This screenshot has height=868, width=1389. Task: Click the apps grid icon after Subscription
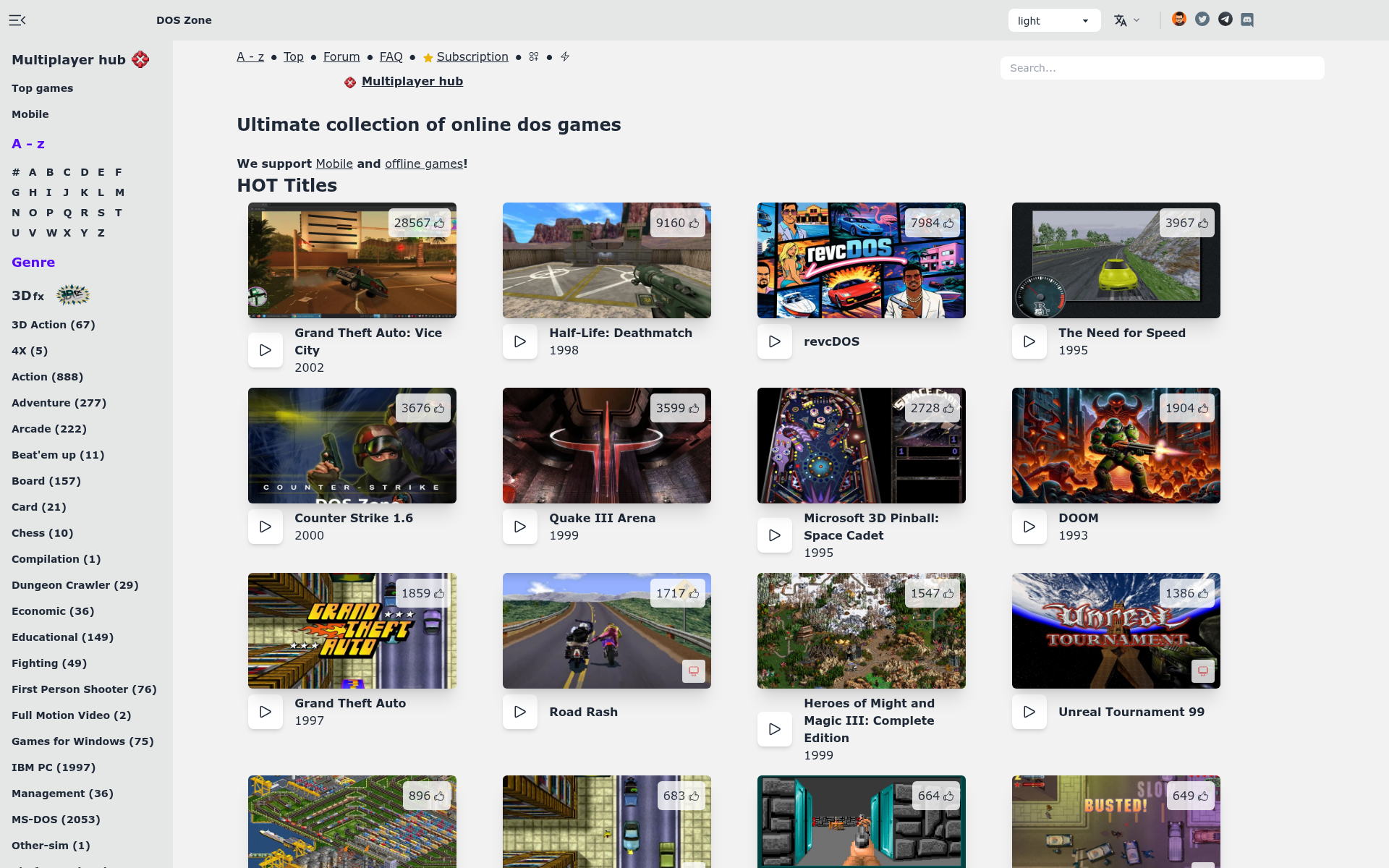tap(534, 56)
